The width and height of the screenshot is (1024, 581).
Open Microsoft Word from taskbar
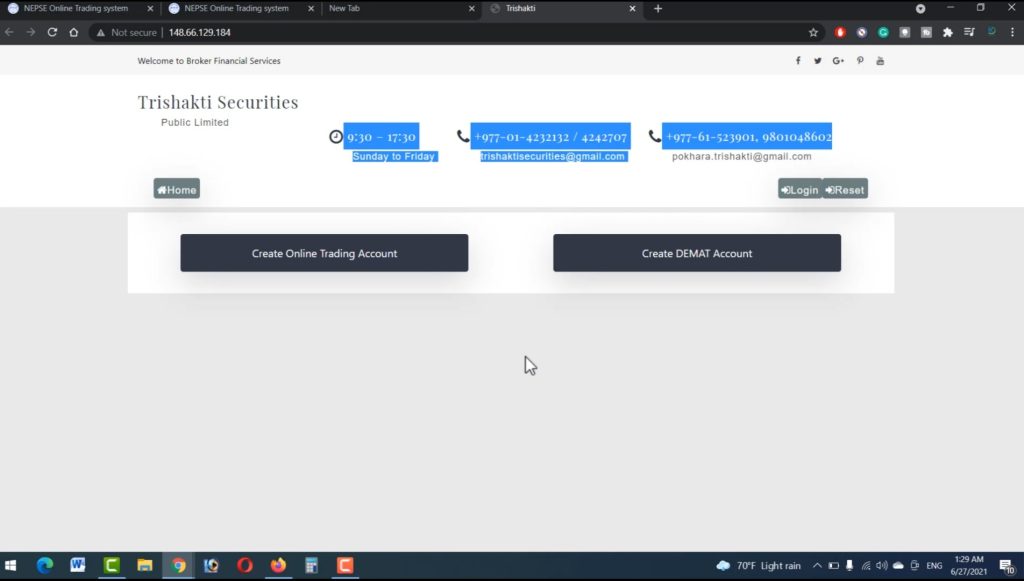pos(78,565)
